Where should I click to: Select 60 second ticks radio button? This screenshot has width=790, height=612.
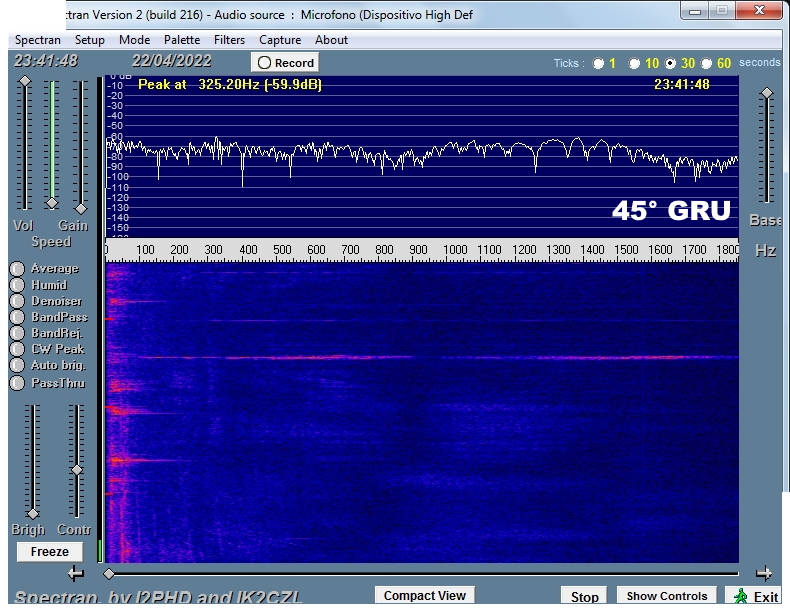point(706,63)
